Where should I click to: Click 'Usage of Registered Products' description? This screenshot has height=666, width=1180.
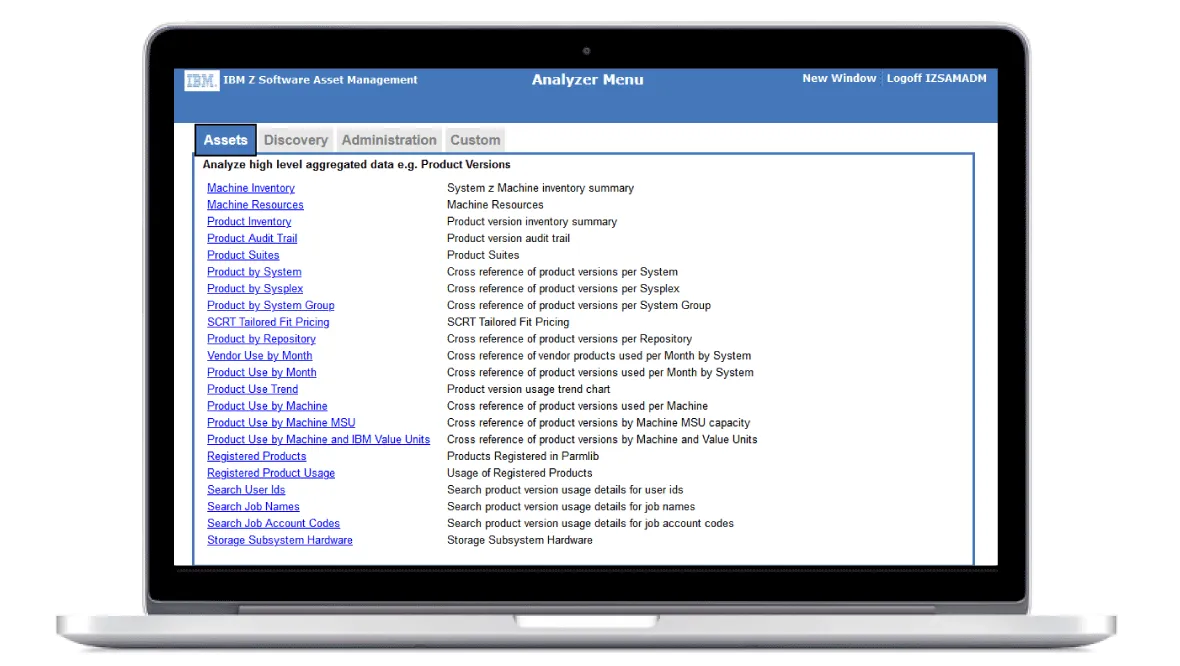click(519, 473)
